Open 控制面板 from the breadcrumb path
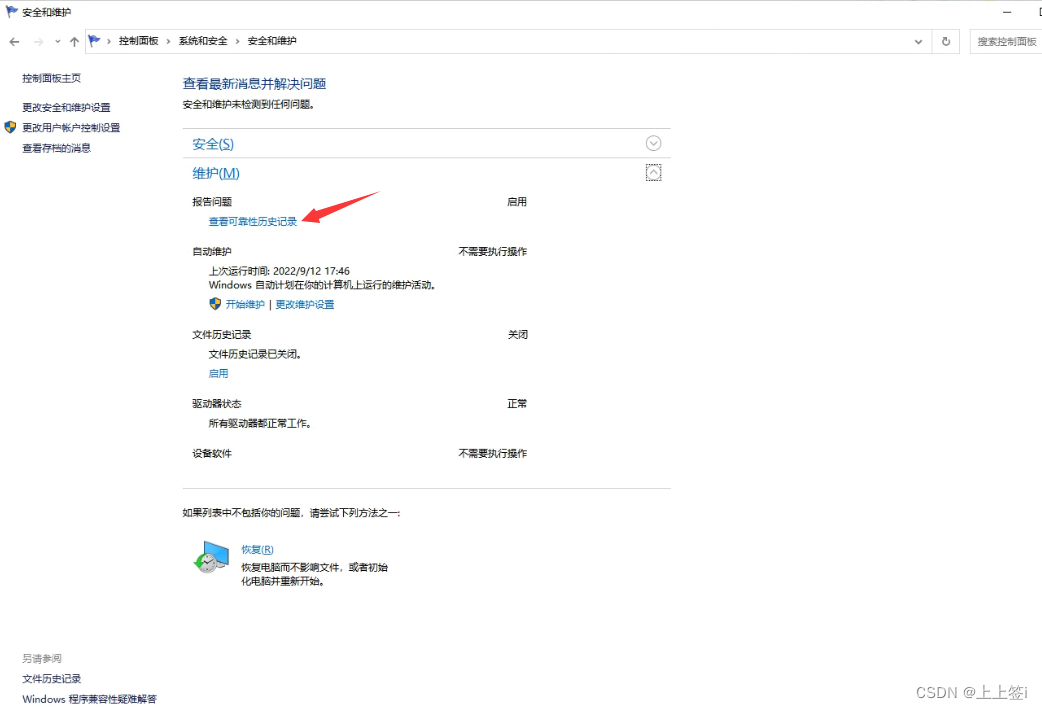Screen dimensions: 1042x709 [x=137, y=41]
